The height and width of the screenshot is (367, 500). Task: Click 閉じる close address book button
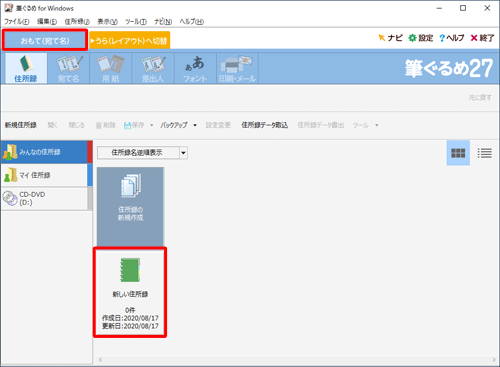pos(77,125)
